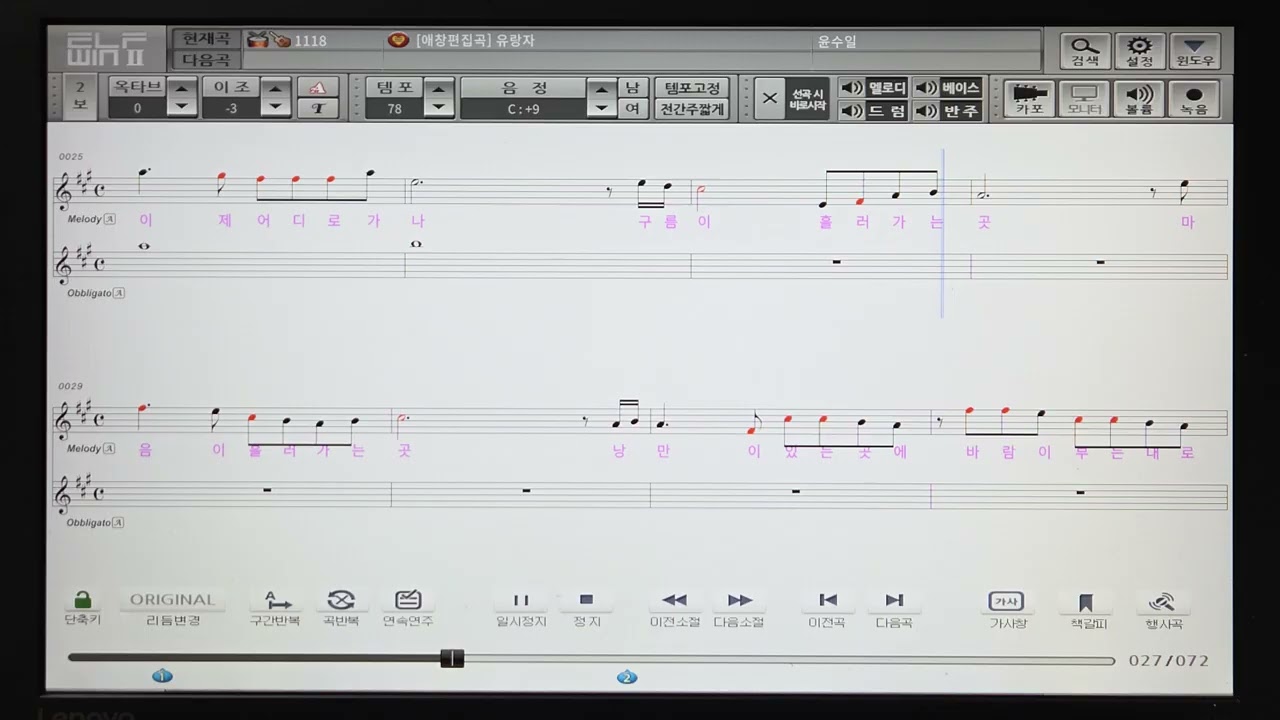Start recording with 녹음 button
This screenshot has width=1280, height=720.
click(1194, 99)
